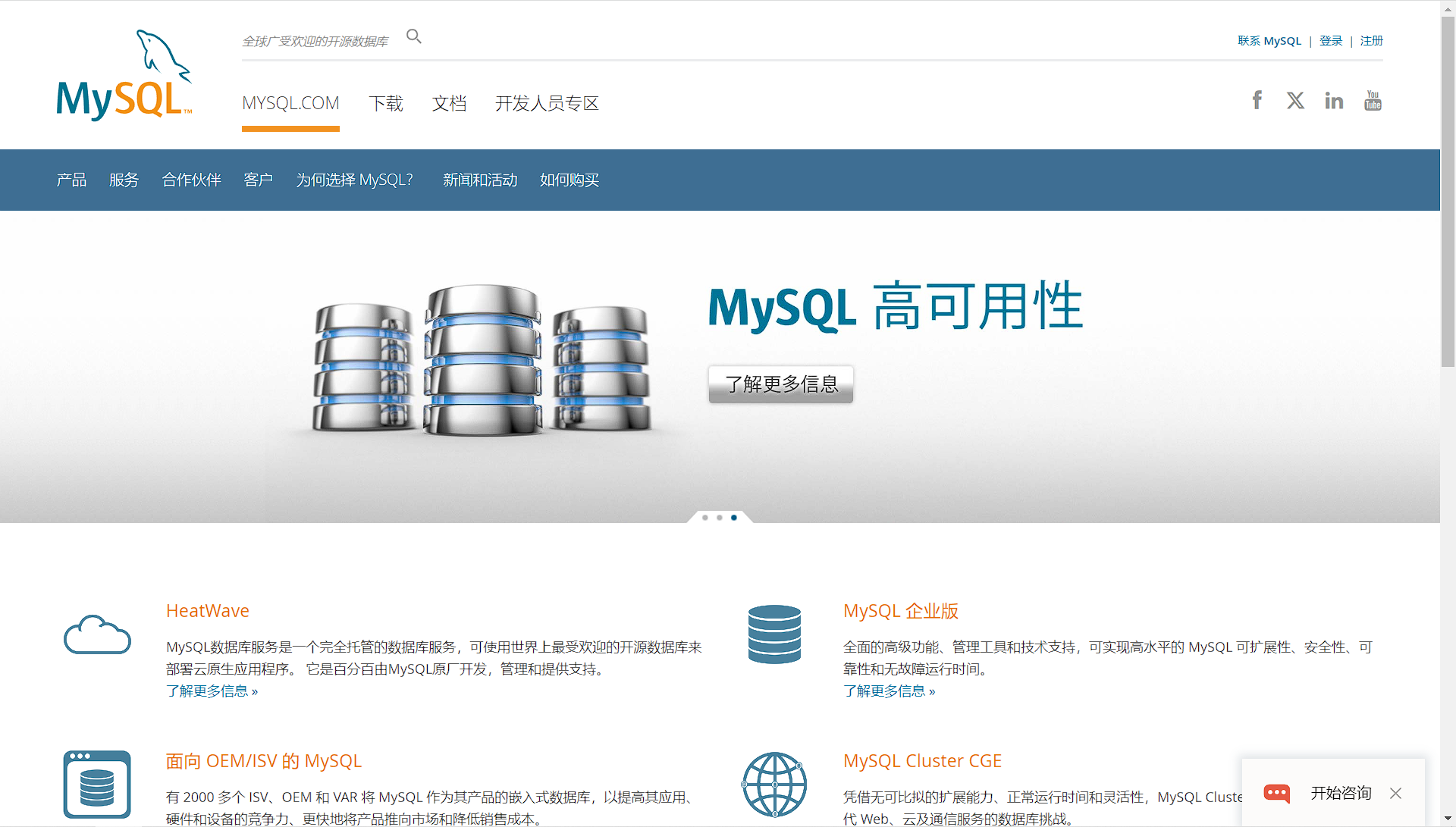
Task: Click the MySQL dolphin logo
Action: click(x=124, y=75)
